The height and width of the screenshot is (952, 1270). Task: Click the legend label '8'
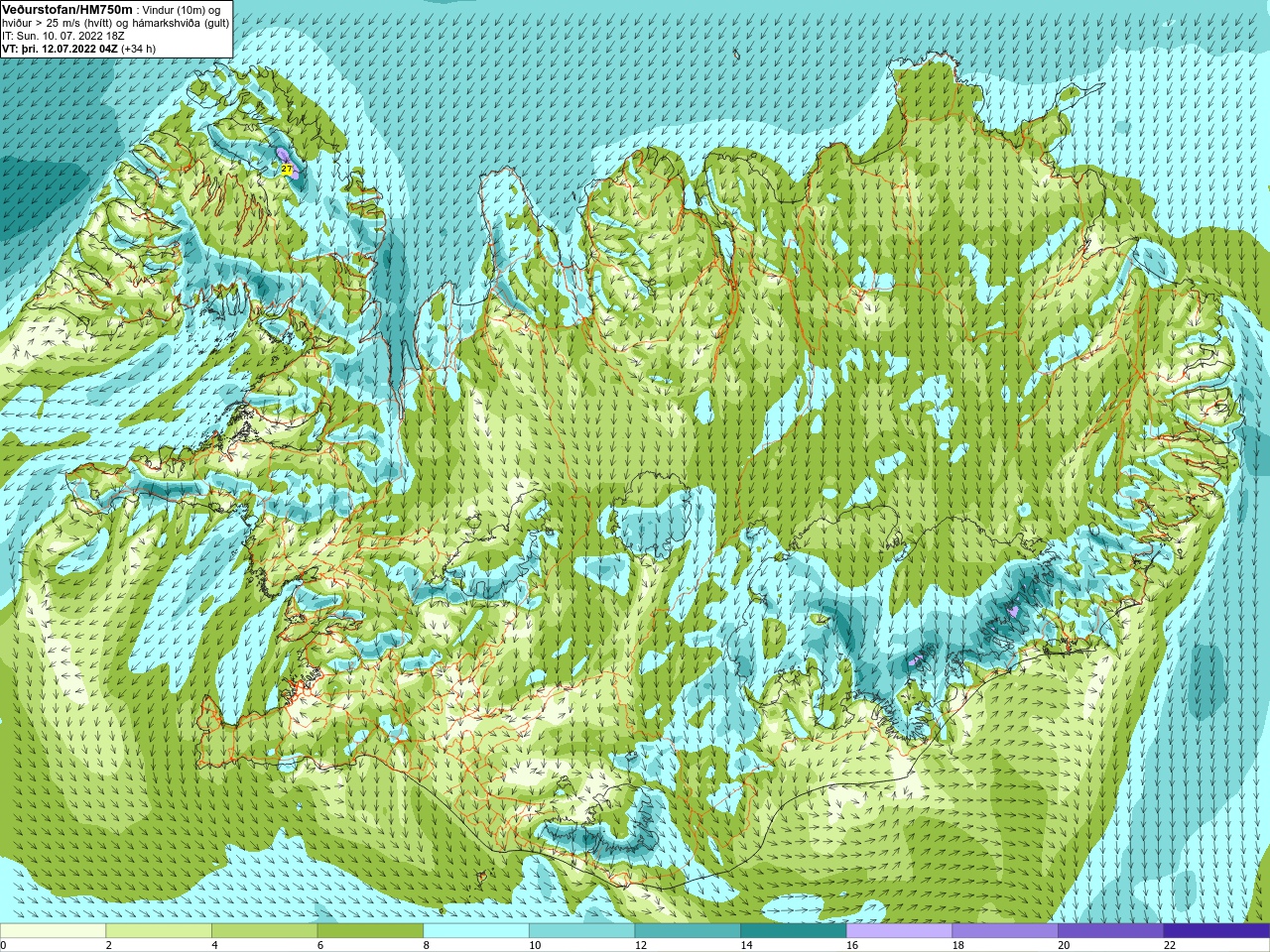(426, 945)
